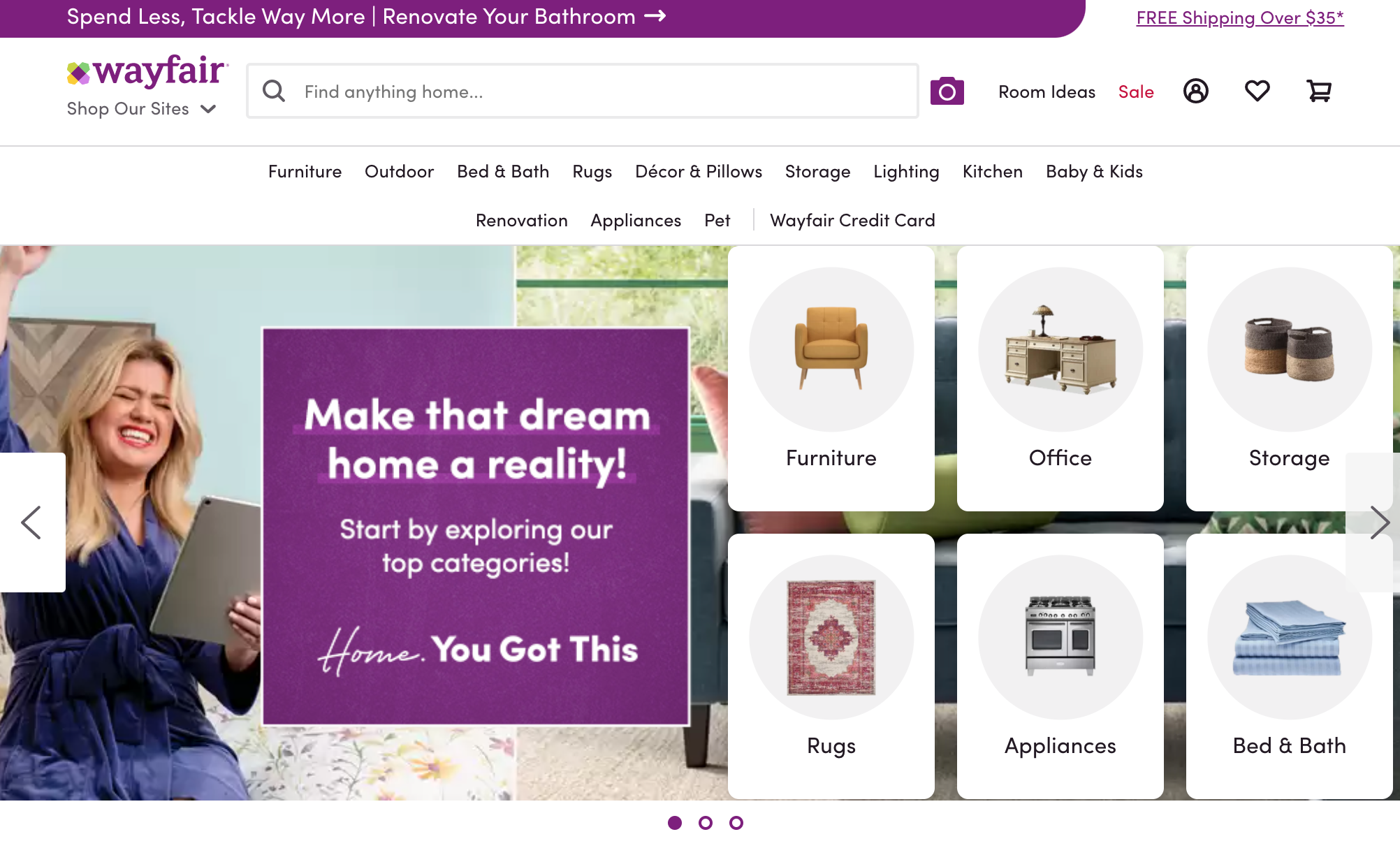Click the red Sale link
Image resolution: width=1400 pixels, height=862 pixels.
(x=1136, y=92)
